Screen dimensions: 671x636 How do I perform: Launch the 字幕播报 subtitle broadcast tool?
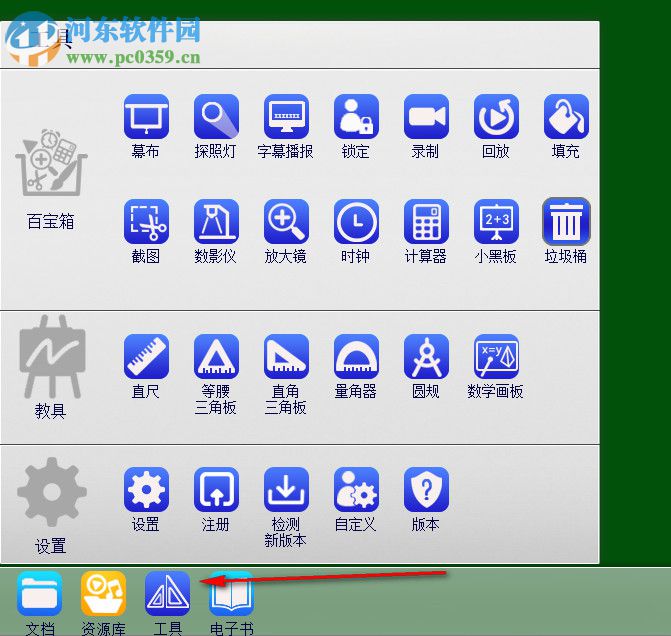(x=286, y=116)
